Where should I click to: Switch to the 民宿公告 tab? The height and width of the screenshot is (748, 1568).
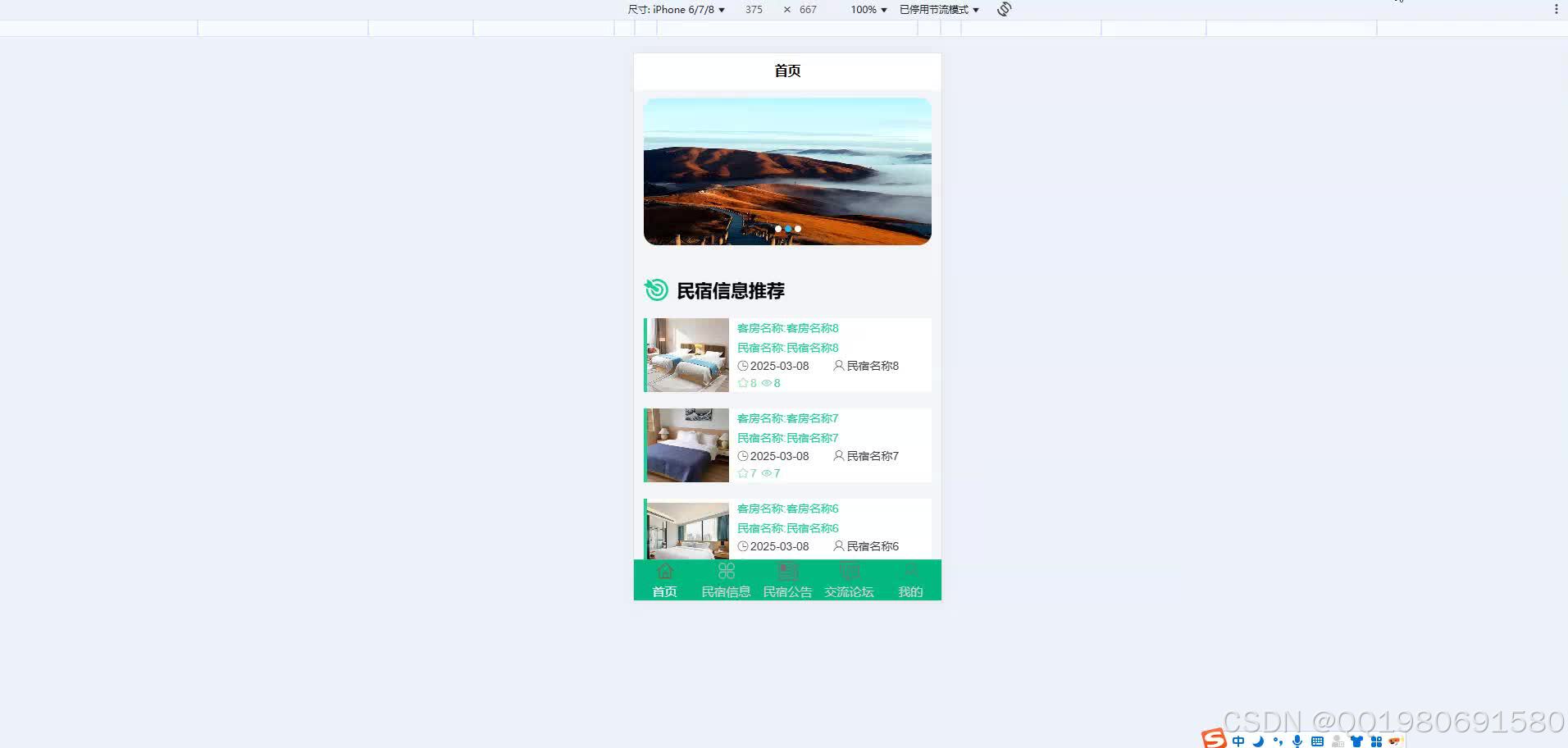coord(787,580)
